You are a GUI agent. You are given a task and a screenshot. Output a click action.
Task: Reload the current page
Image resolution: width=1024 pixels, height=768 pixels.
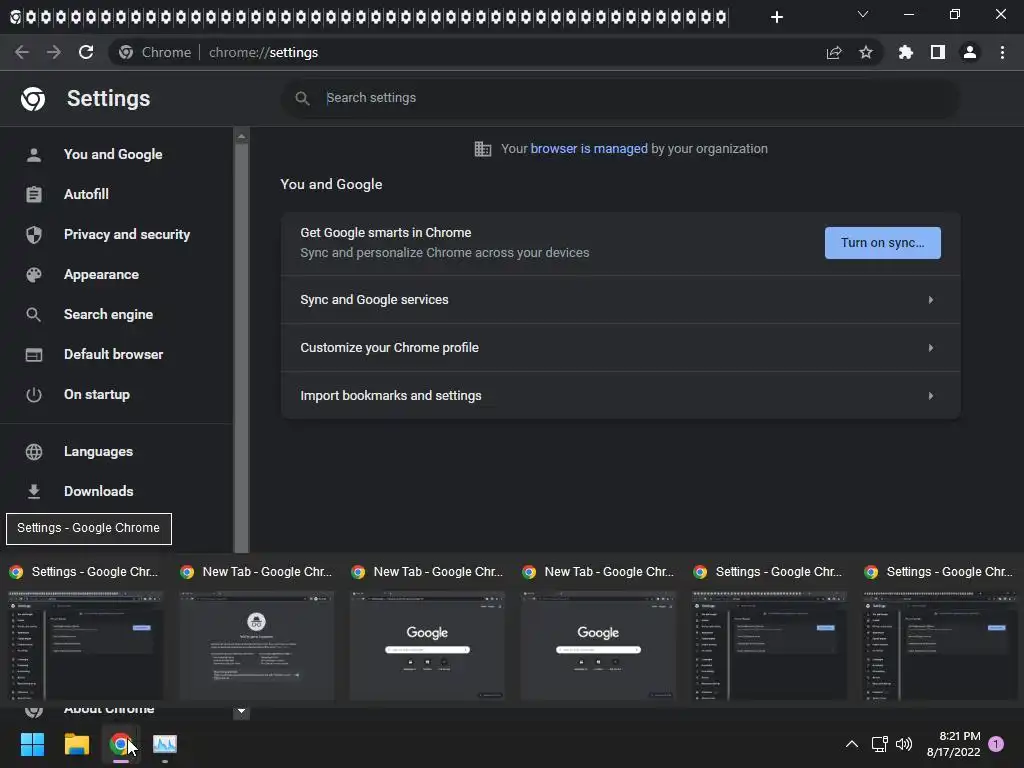pyautogui.click(x=86, y=52)
